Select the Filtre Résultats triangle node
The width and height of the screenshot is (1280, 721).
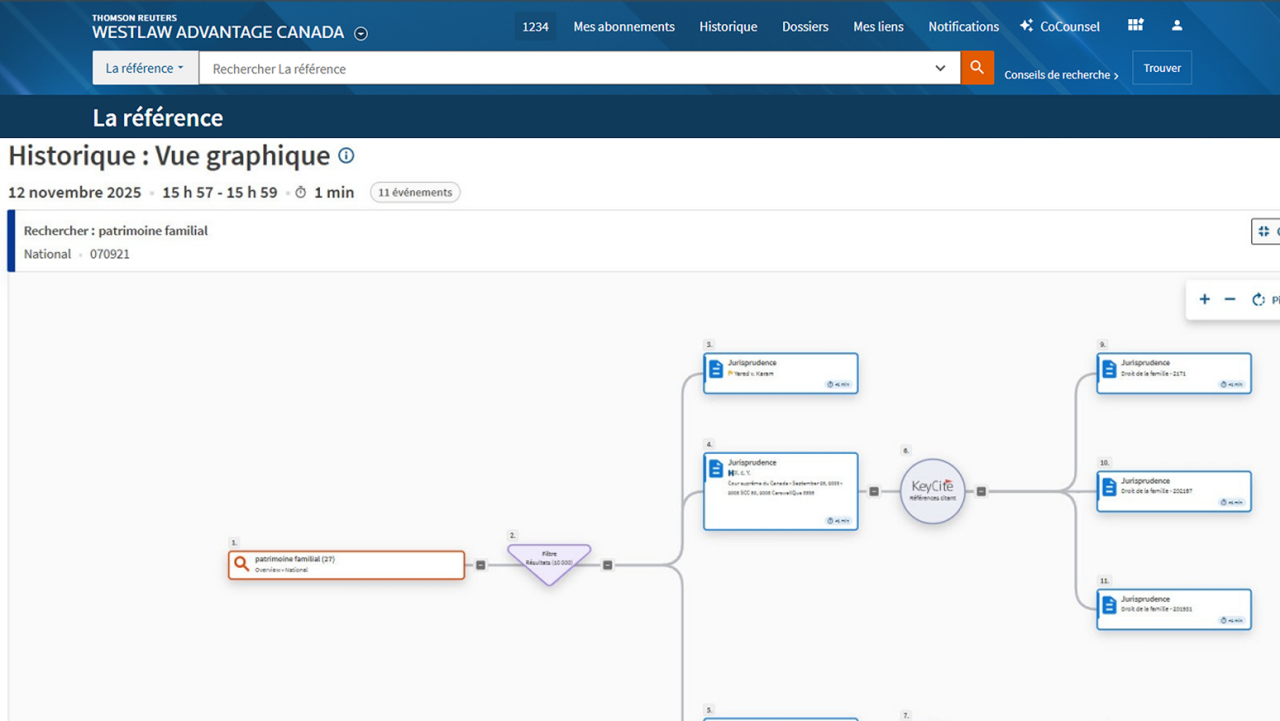549,562
